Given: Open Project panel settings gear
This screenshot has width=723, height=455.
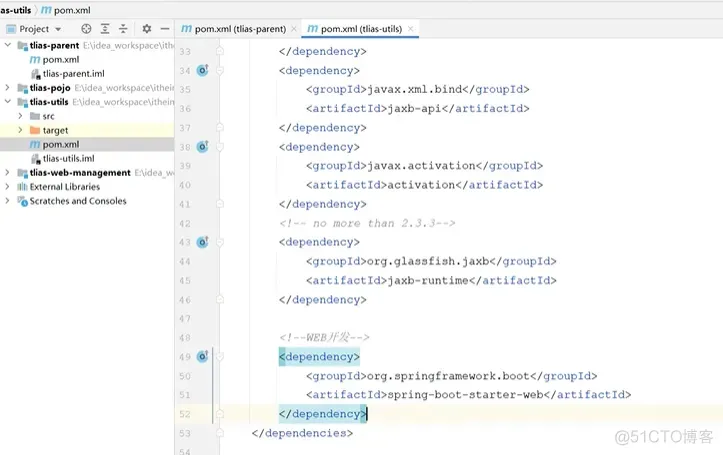Looking at the screenshot, I should 147,29.
